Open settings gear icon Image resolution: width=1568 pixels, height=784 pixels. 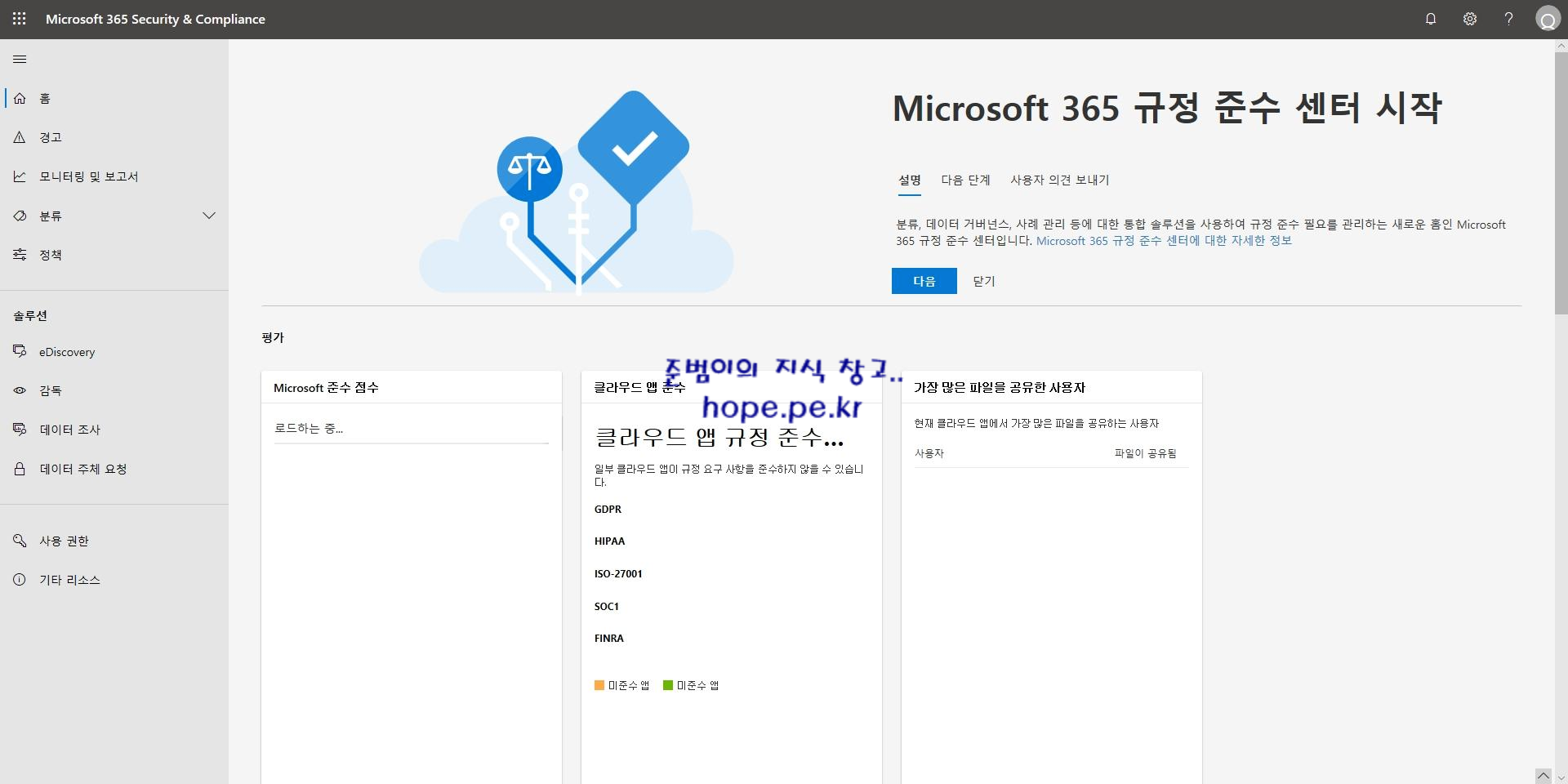pyautogui.click(x=1470, y=19)
